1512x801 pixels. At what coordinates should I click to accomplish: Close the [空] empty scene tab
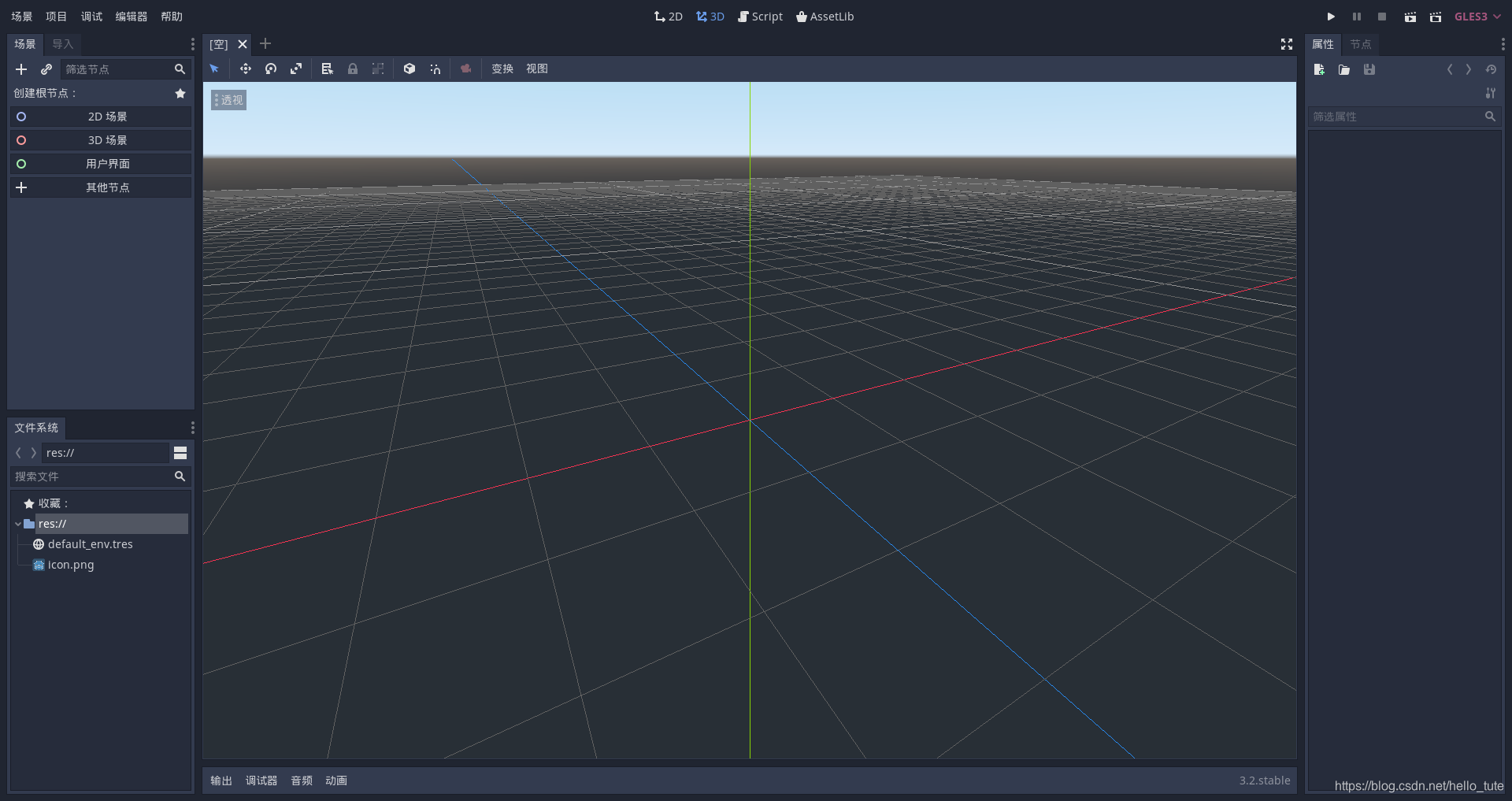[x=243, y=44]
